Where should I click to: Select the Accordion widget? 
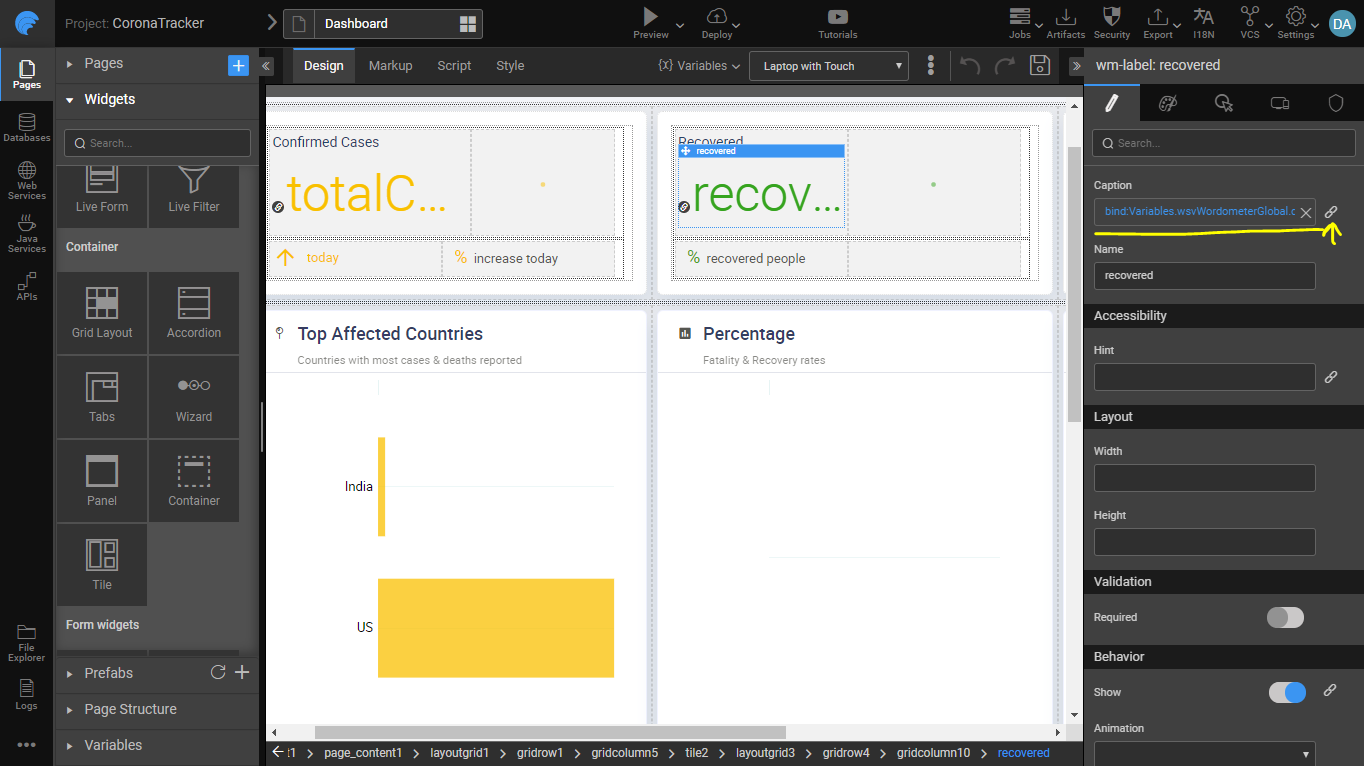coord(194,313)
